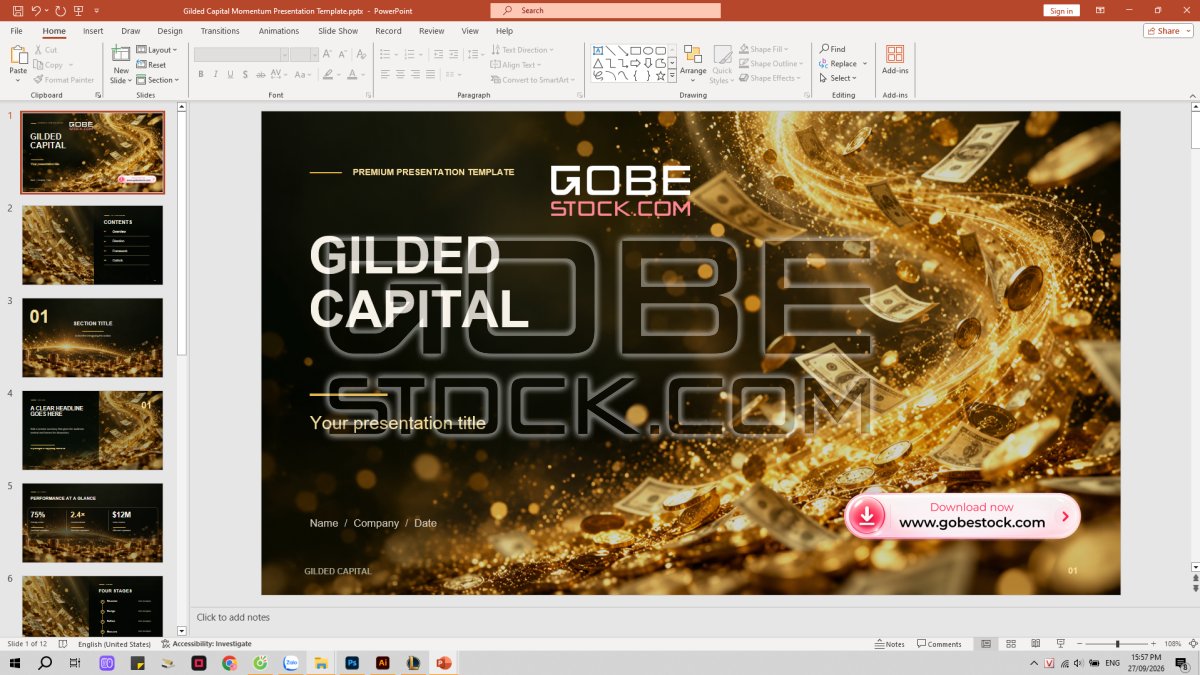1200x675 pixels.
Task: Expand the Paste options arrow
Action: pos(18,80)
